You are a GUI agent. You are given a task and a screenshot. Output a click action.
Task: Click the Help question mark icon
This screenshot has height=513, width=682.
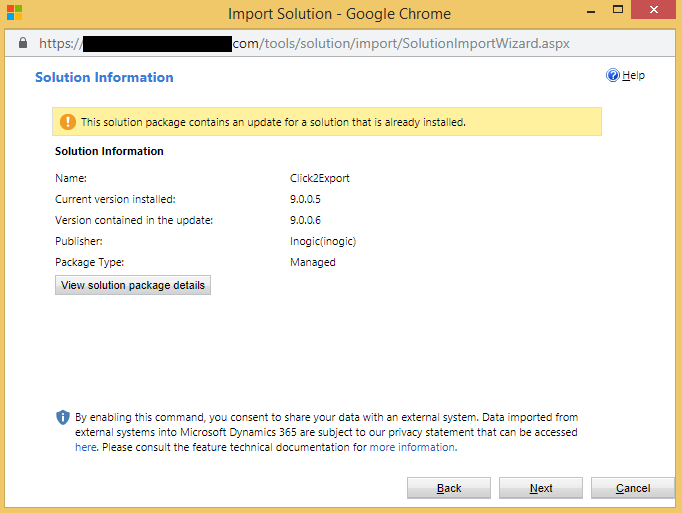tap(612, 75)
